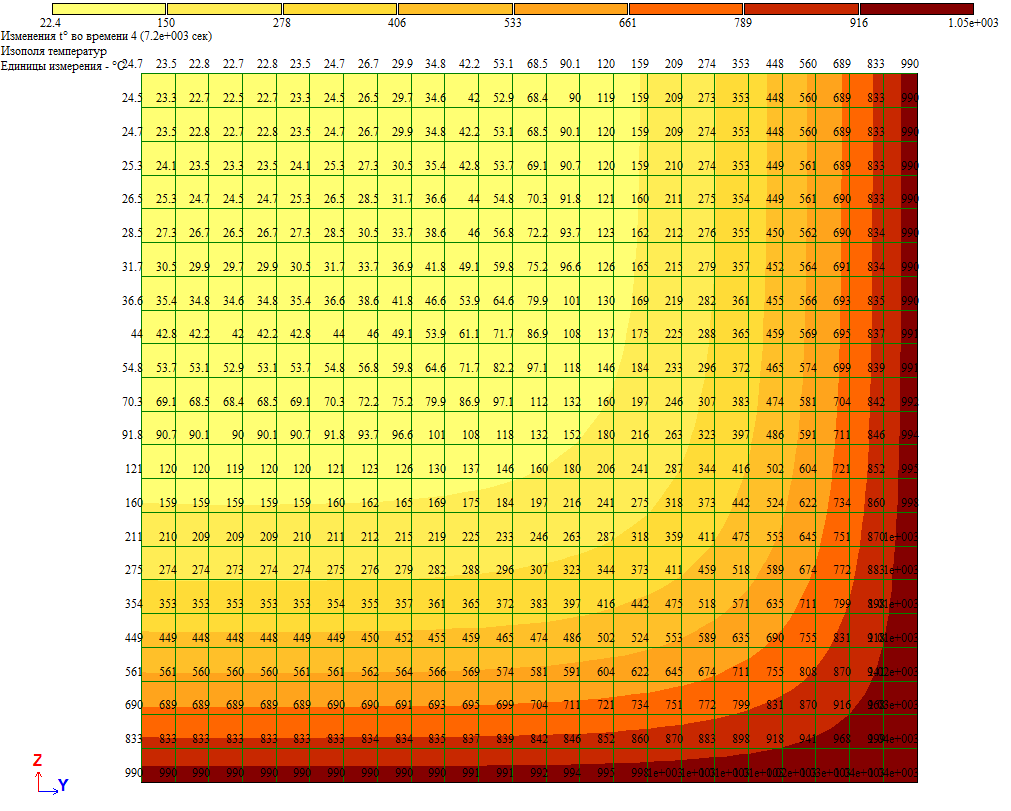Image resolution: width=1011 pixels, height=811 pixels.
Task: Select the lightest yellow legend swatch at 22.4
Action: pyautogui.click(x=108, y=8)
